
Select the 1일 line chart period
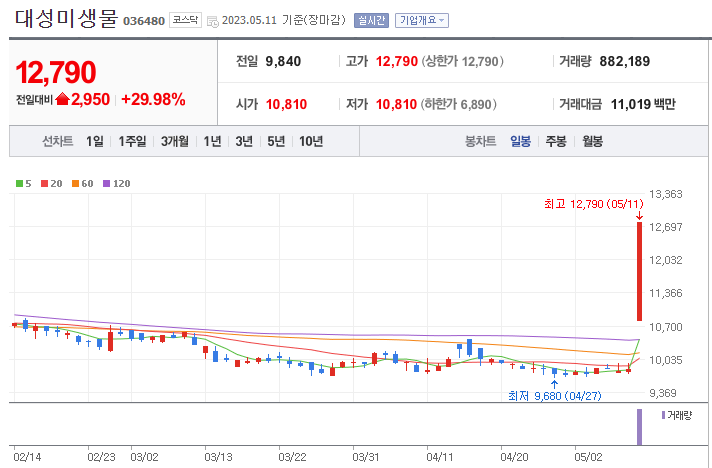click(x=95, y=142)
